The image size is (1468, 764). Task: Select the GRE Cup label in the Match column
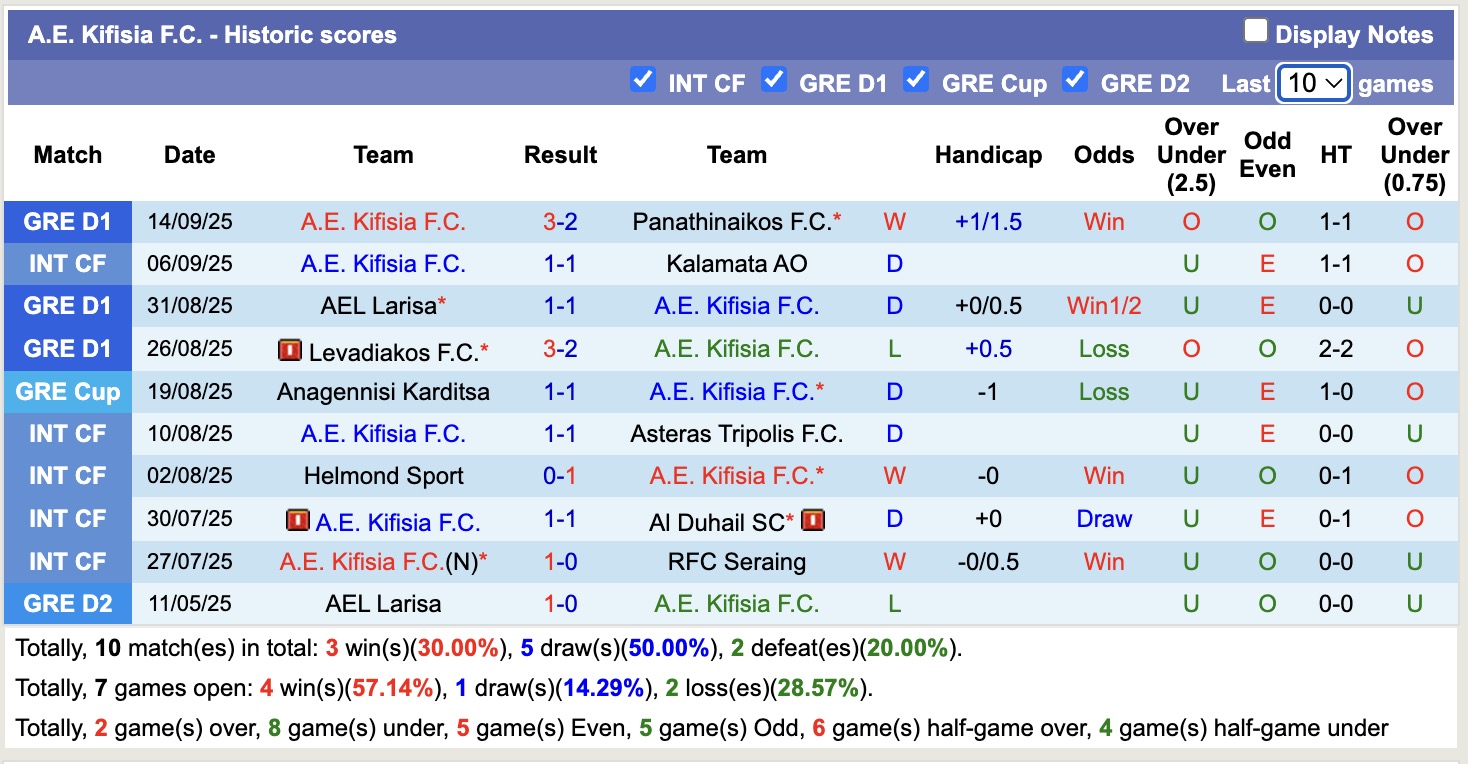click(x=67, y=392)
